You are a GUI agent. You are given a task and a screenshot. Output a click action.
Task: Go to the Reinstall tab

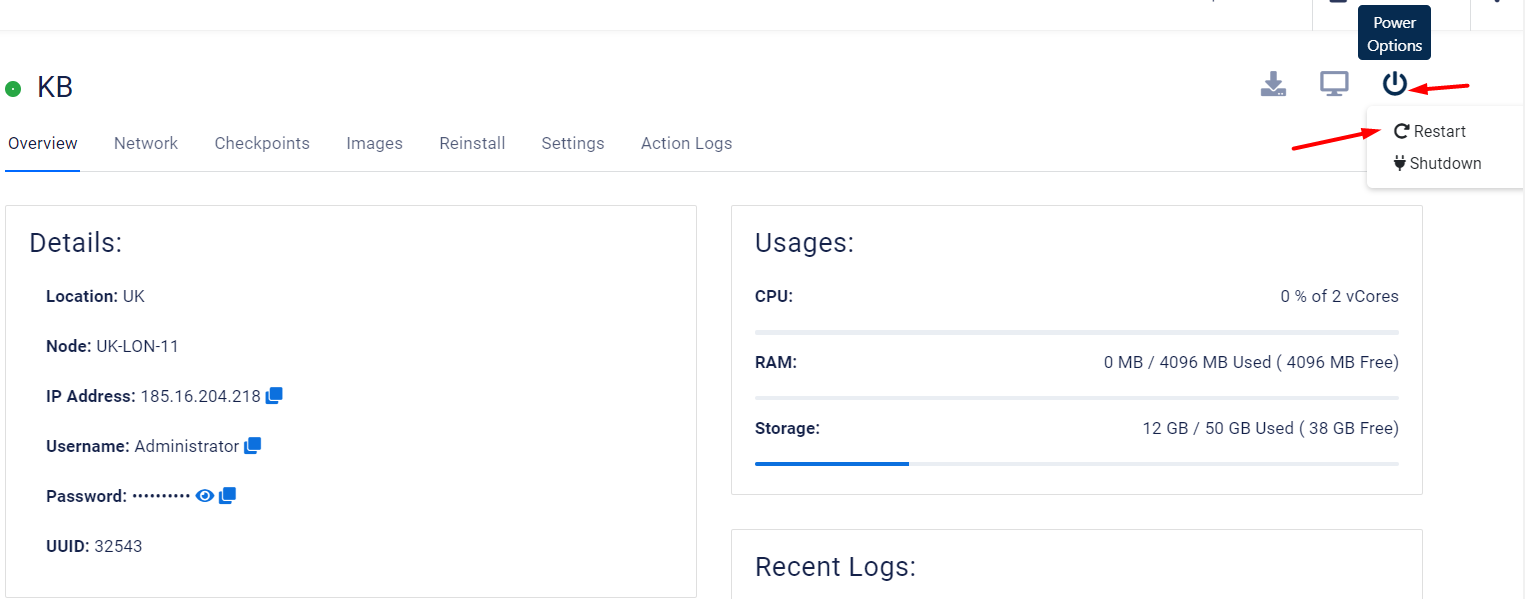tap(472, 143)
